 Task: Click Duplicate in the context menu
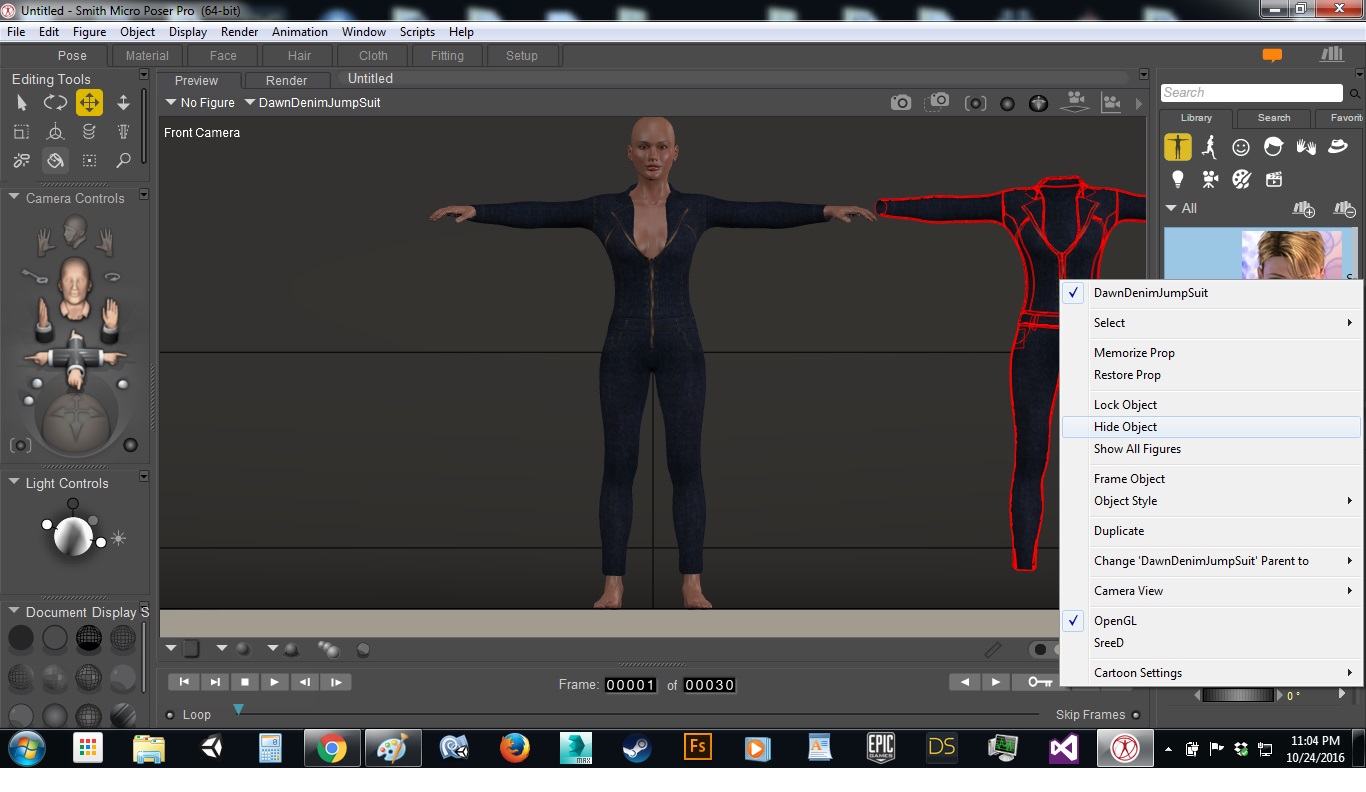[x=1119, y=531]
